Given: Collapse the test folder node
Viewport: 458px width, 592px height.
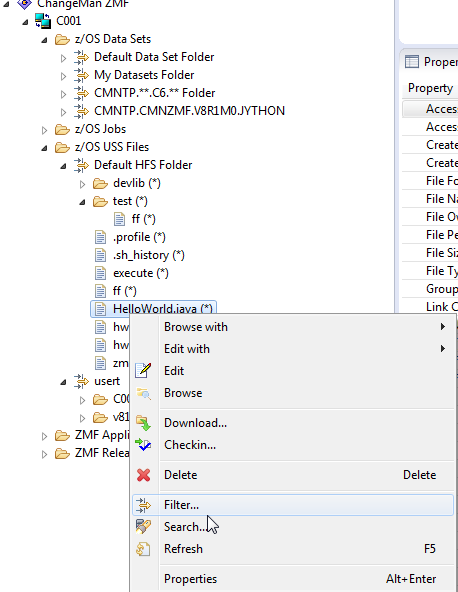Looking at the screenshot, I should click(x=82, y=202).
